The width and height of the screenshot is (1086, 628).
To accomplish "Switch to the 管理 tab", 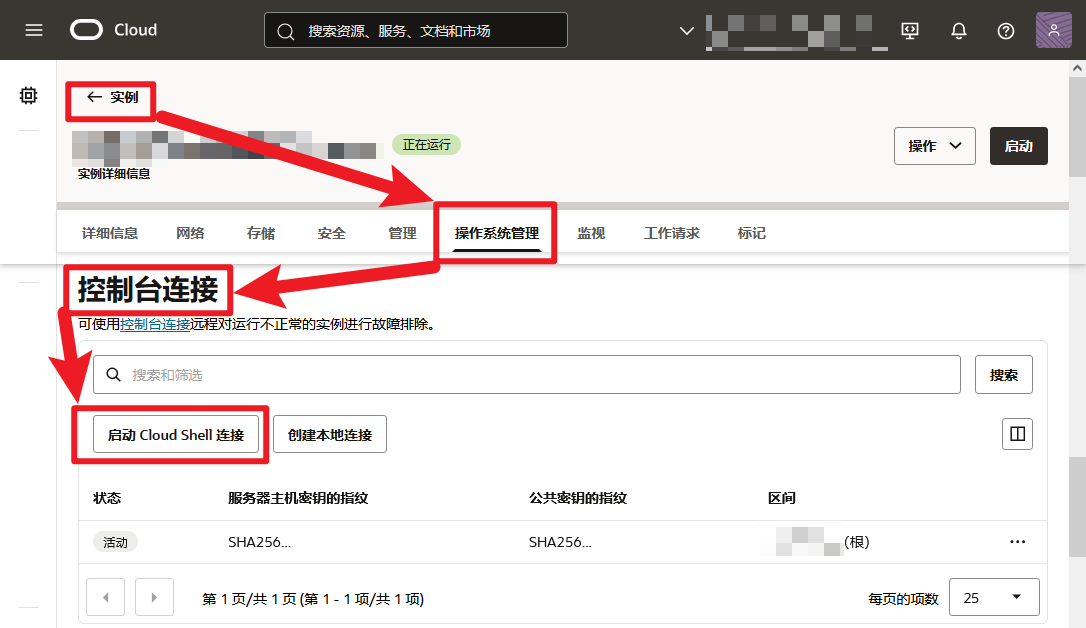I will (402, 233).
